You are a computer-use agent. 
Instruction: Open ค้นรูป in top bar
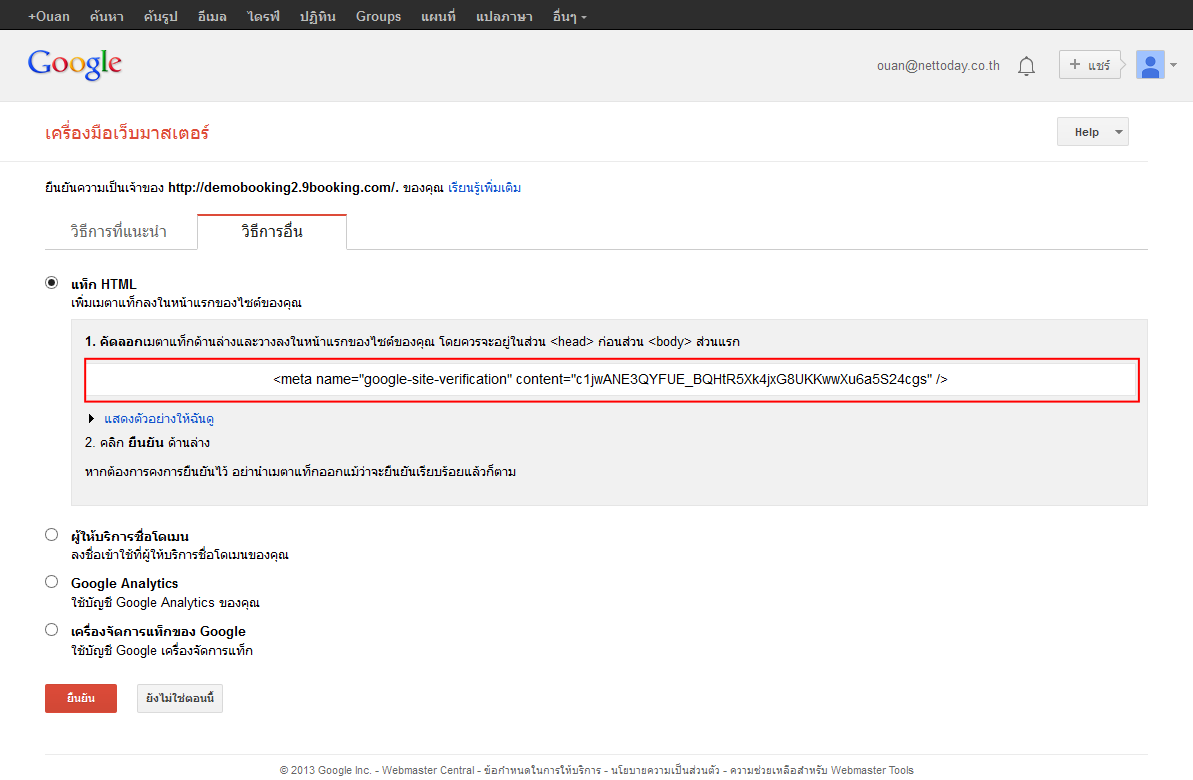[x=161, y=16]
